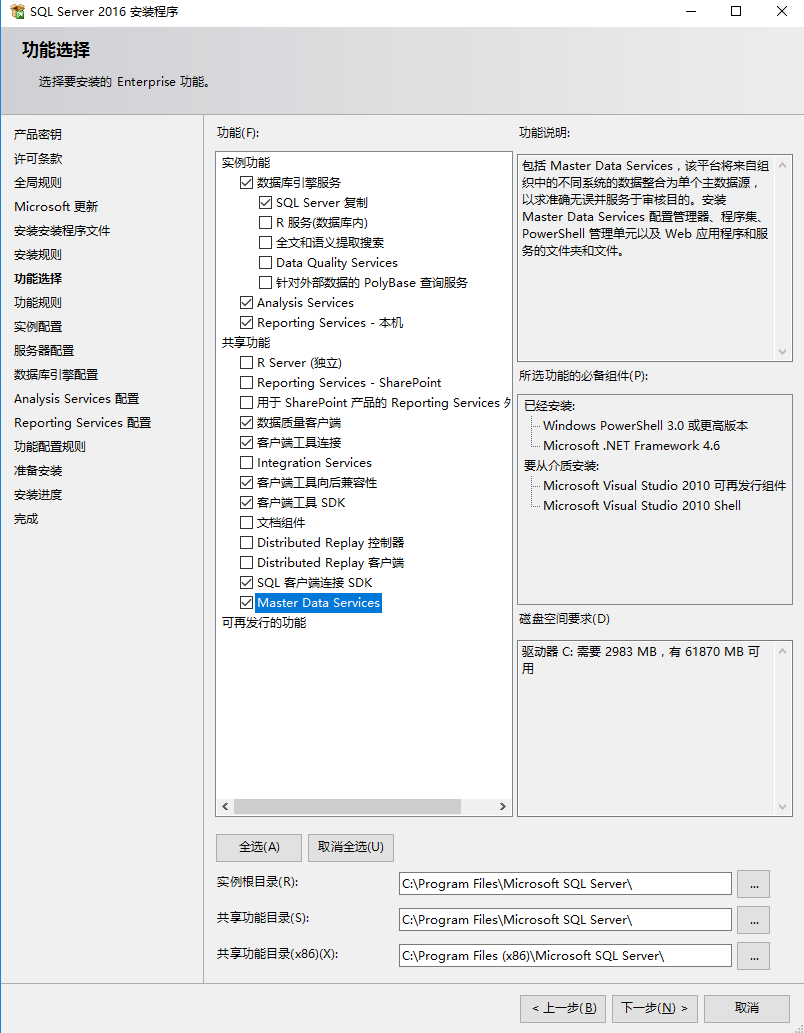Open 许可条款 step in sidebar

[x=38, y=159]
